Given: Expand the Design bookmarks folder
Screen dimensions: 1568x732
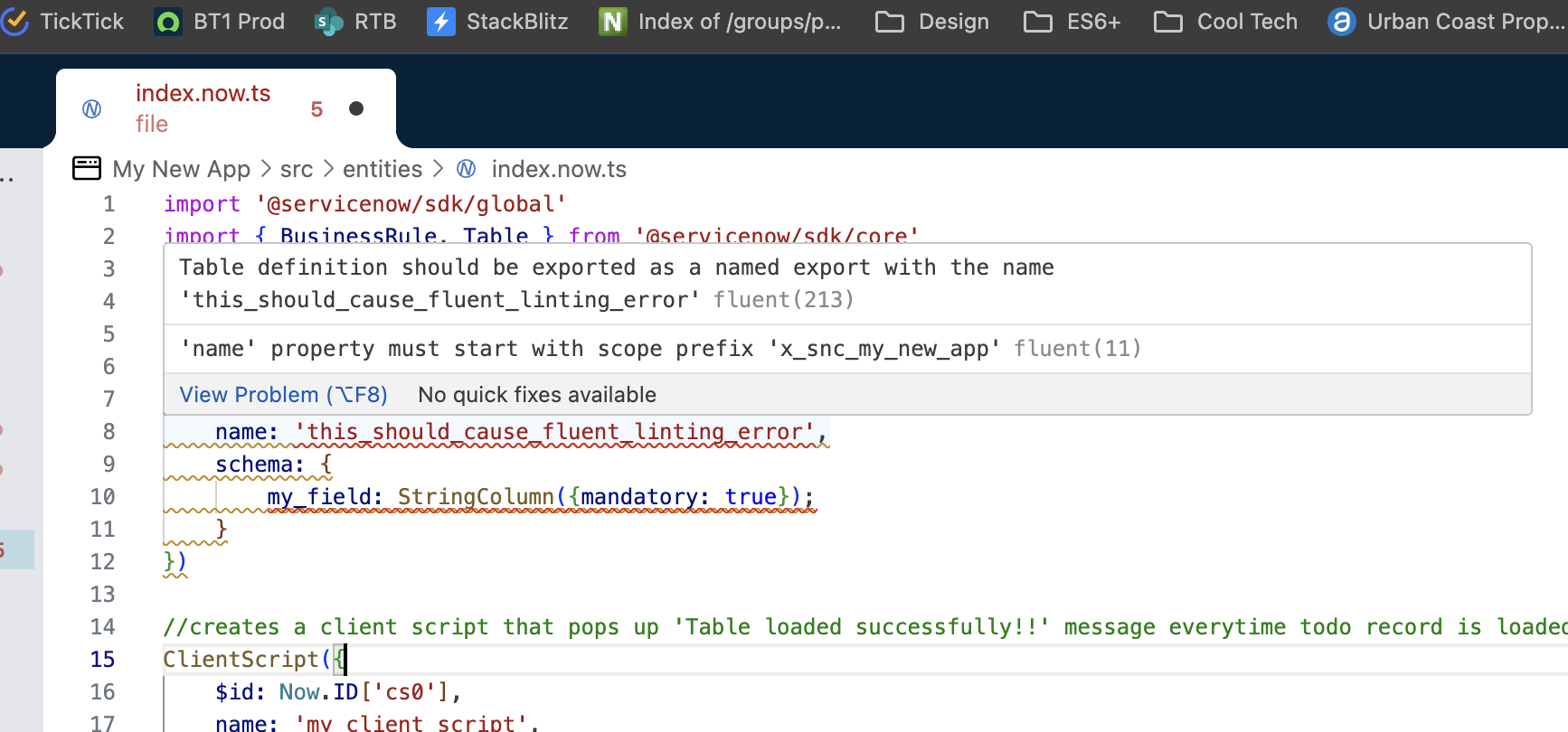Looking at the screenshot, I should [x=932, y=22].
